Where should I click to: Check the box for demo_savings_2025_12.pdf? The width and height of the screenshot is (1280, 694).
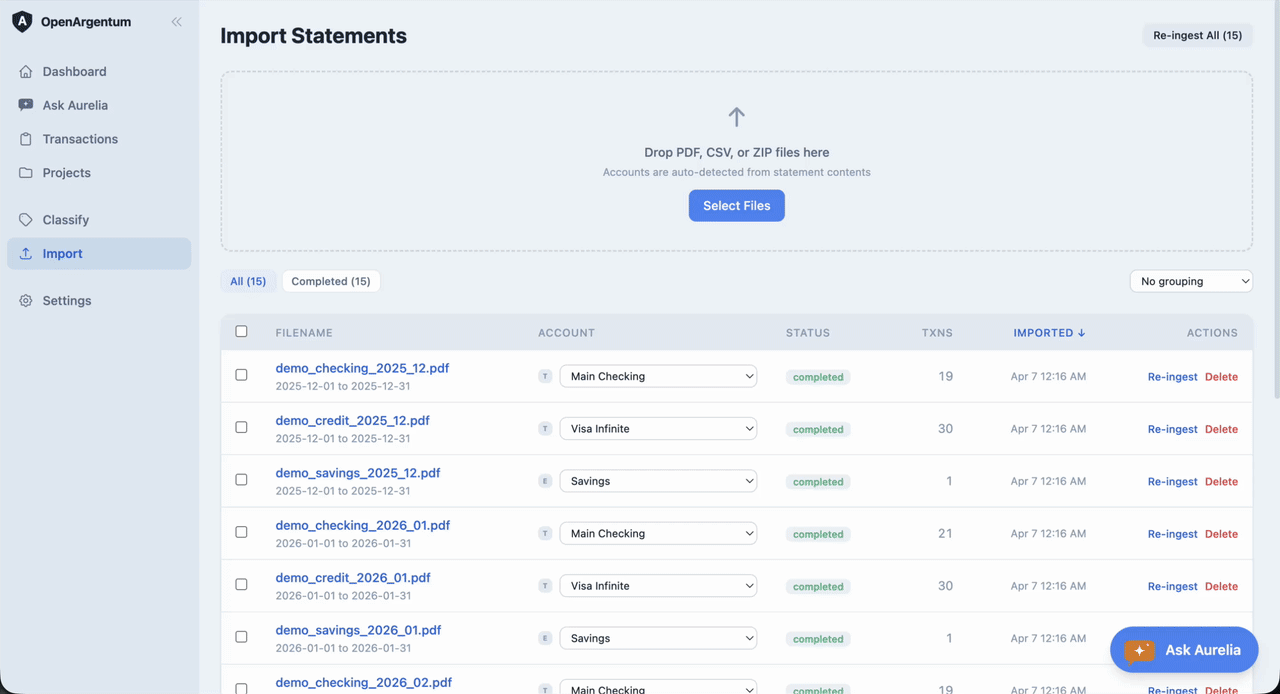(241, 480)
